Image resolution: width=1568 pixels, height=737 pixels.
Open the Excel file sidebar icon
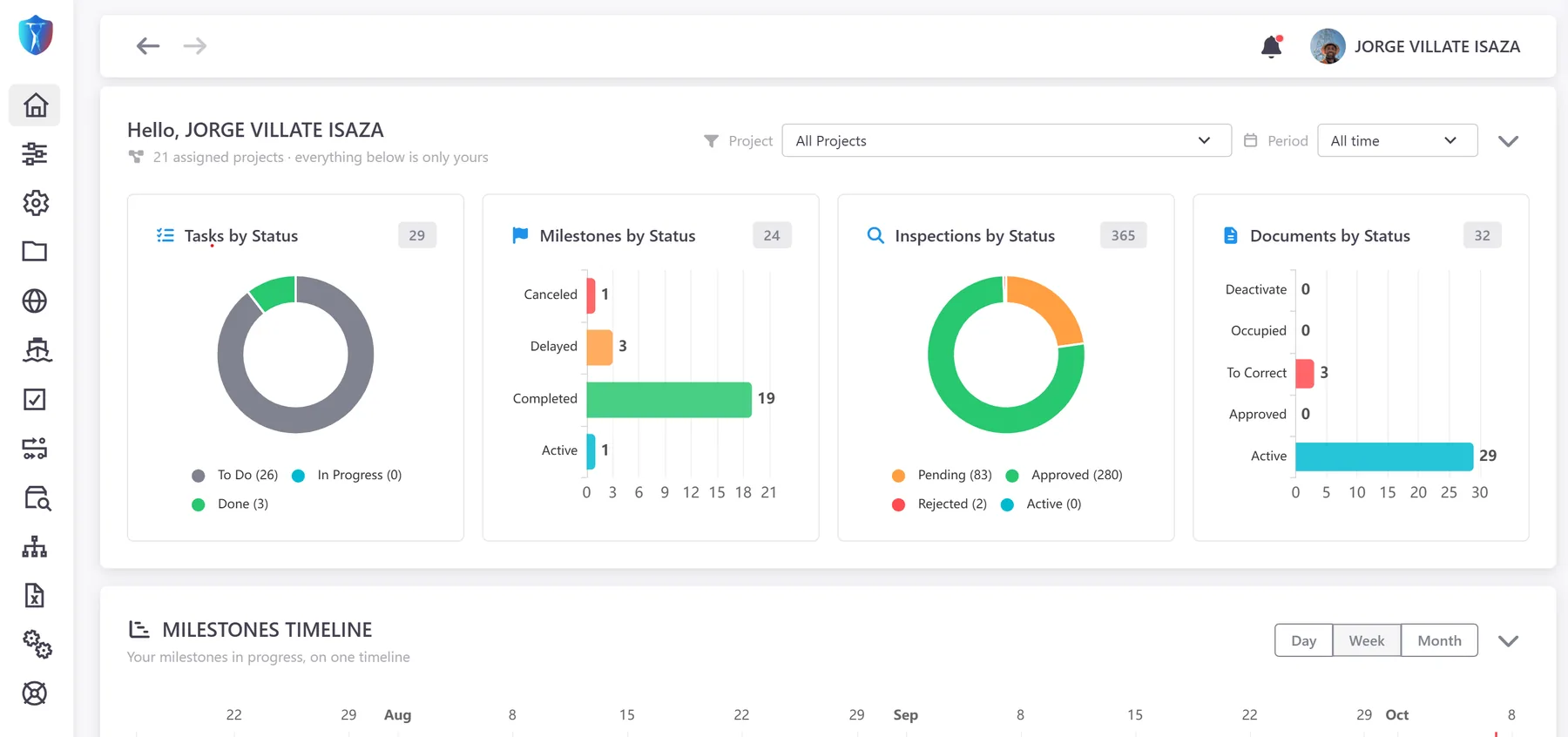[x=35, y=595]
